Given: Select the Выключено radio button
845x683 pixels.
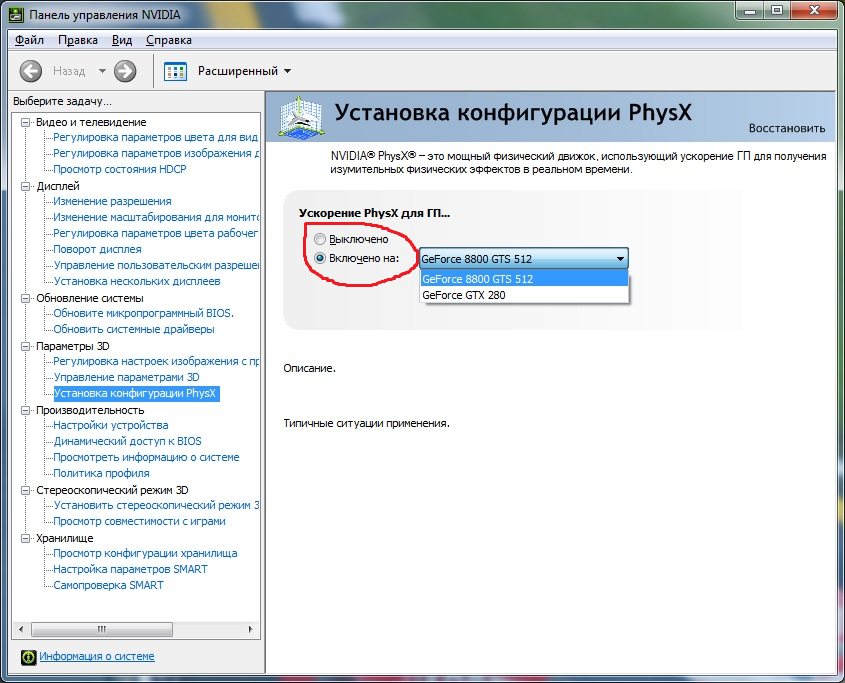Looking at the screenshot, I should click(x=320, y=239).
